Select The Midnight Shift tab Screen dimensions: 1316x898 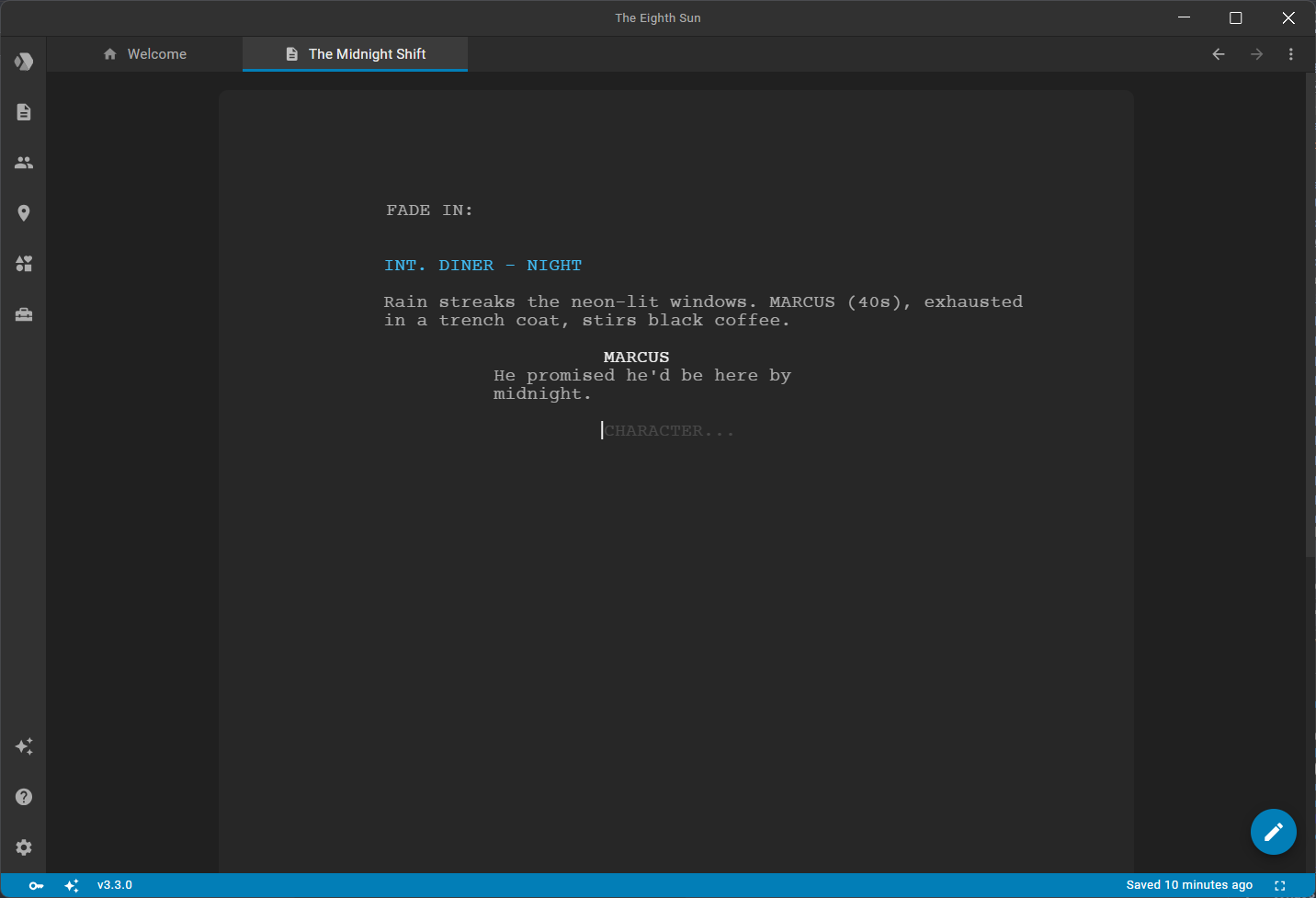click(x=355, y=54)
